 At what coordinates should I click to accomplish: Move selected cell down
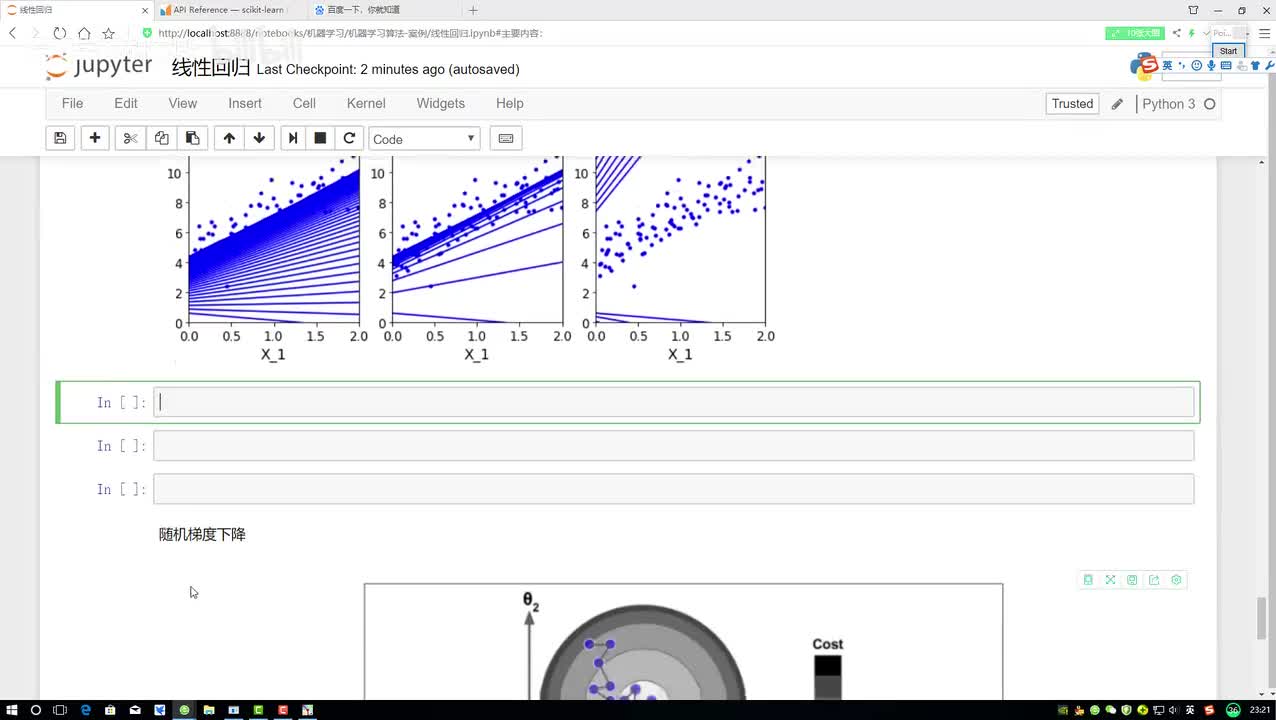(x=259, y=138)
